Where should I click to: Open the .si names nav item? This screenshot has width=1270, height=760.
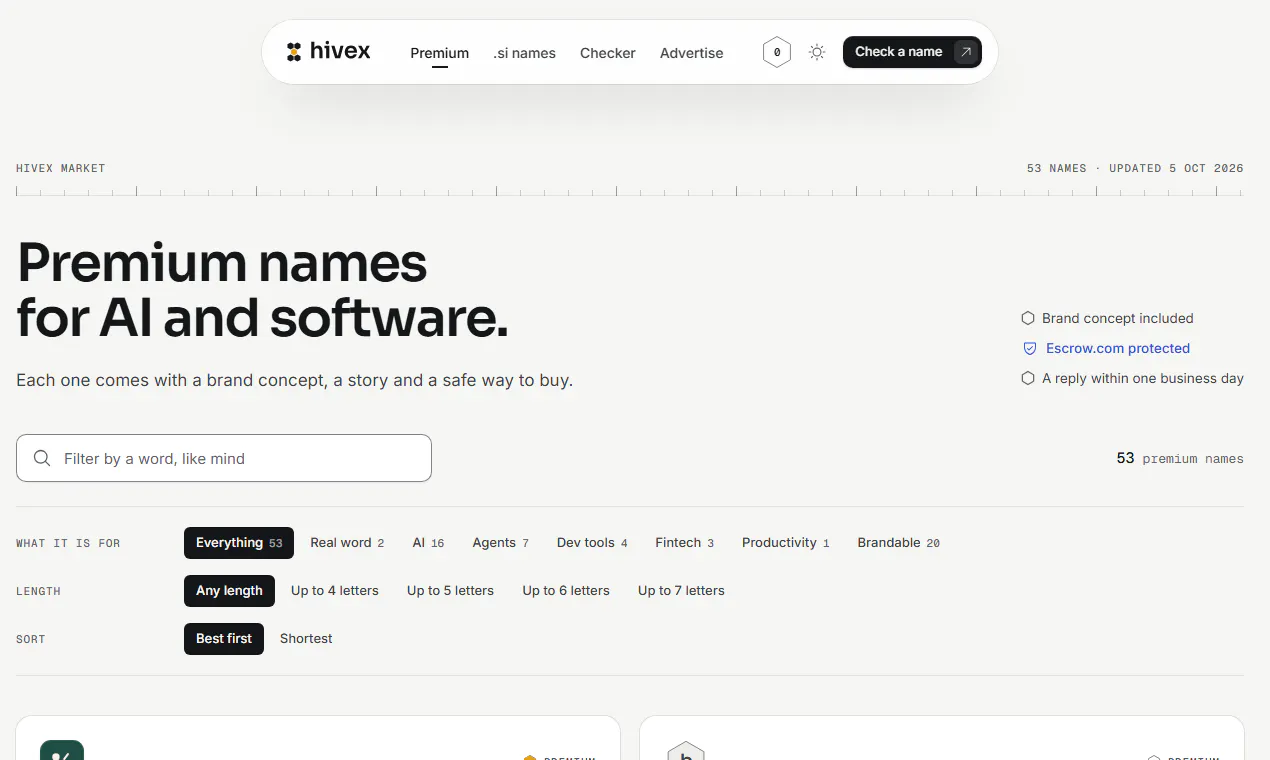coord(524,53)
